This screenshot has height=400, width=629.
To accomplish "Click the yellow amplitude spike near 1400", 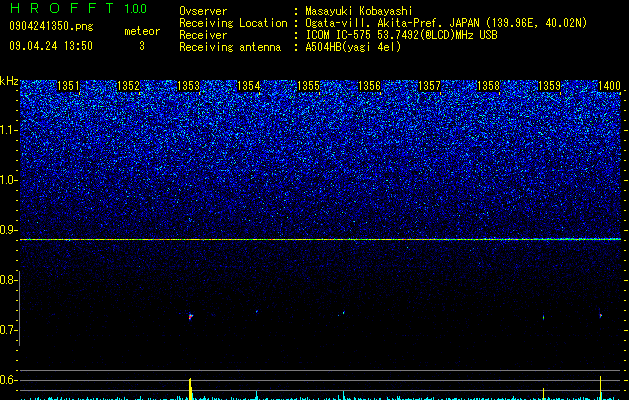I will (601, 387).
